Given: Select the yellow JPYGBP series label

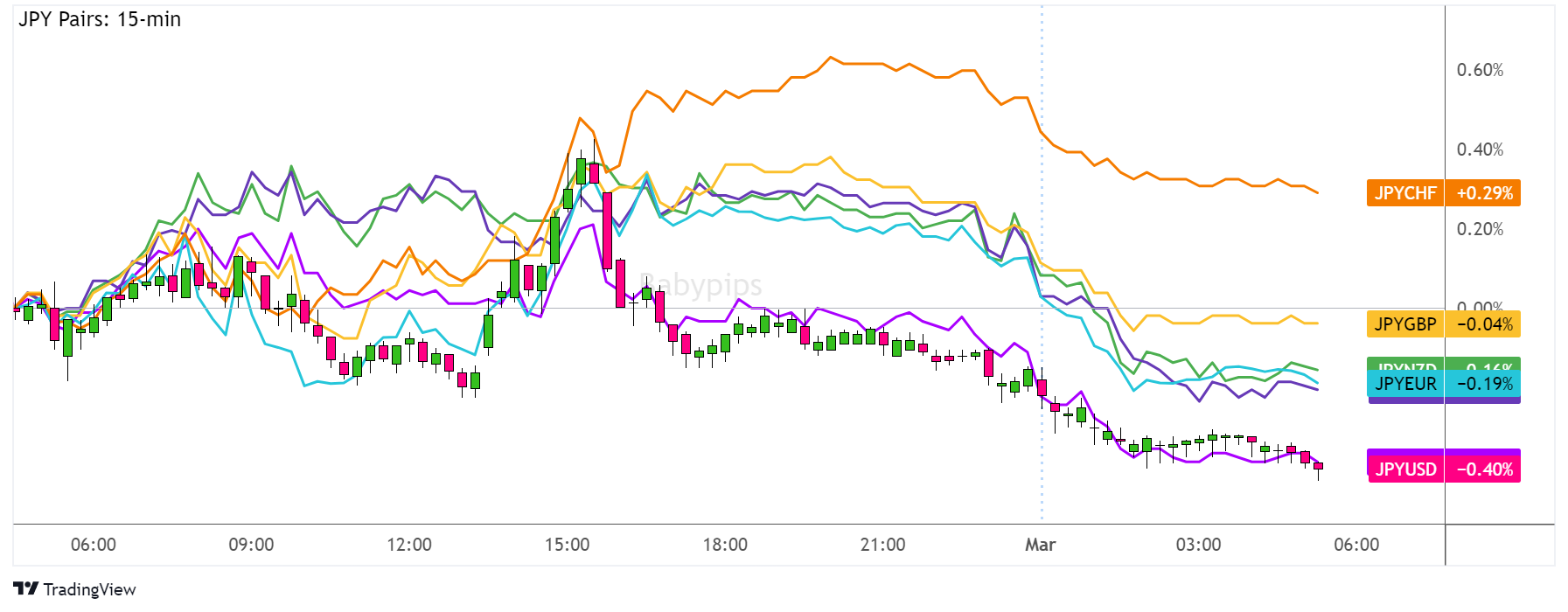Looking at the screenshot, I should point(1404,324).
